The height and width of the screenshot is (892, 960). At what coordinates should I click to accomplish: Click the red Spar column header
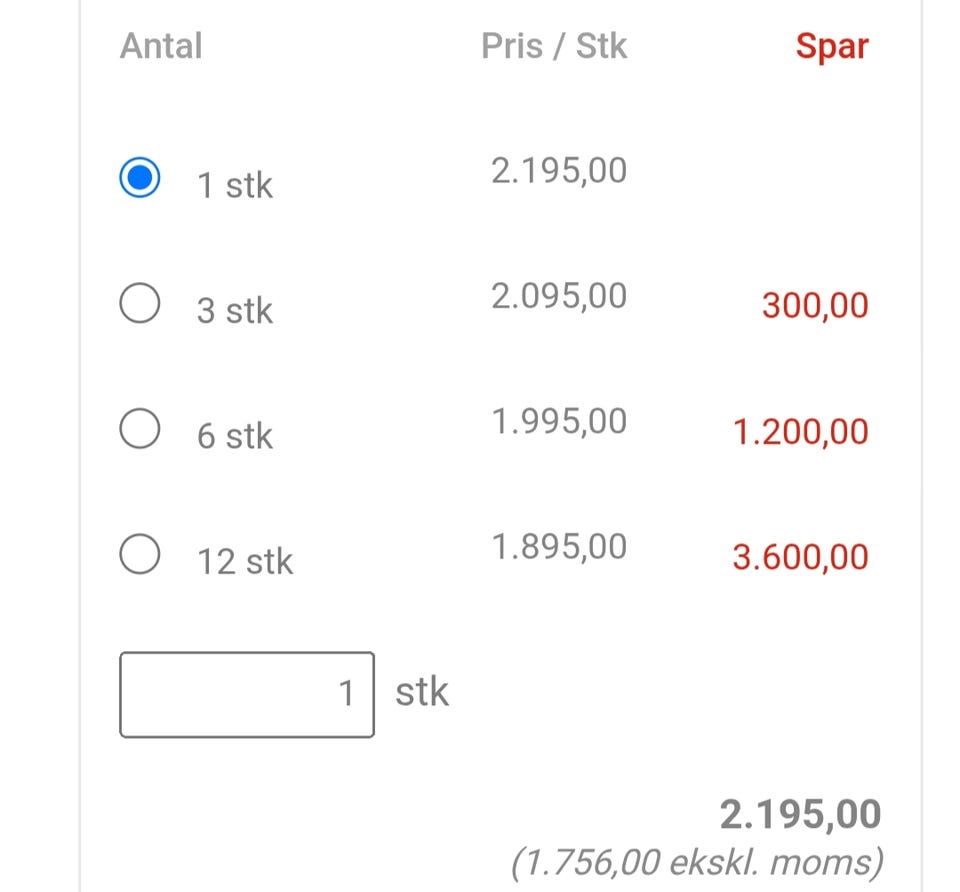[832, 46]
